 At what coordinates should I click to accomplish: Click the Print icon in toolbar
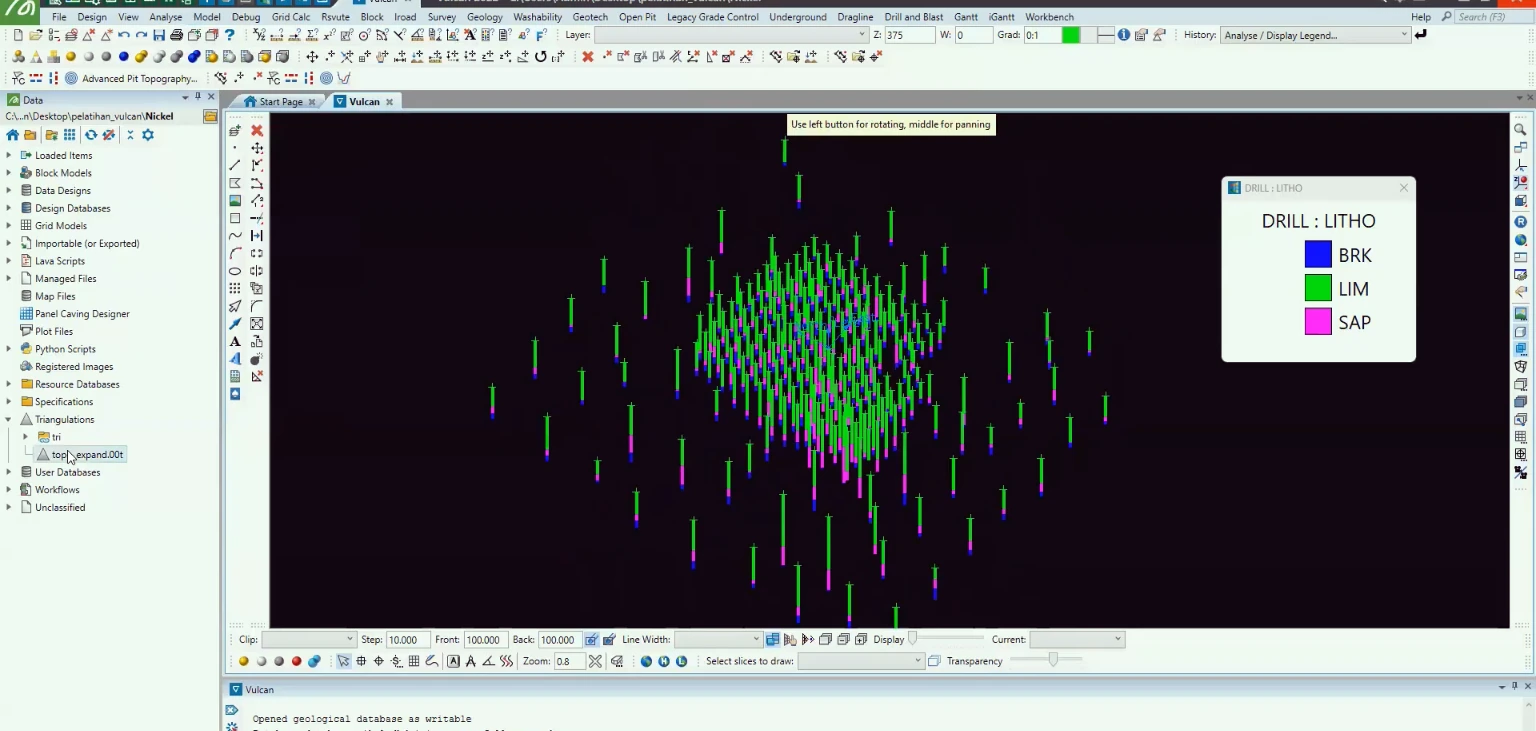(177, 35)
